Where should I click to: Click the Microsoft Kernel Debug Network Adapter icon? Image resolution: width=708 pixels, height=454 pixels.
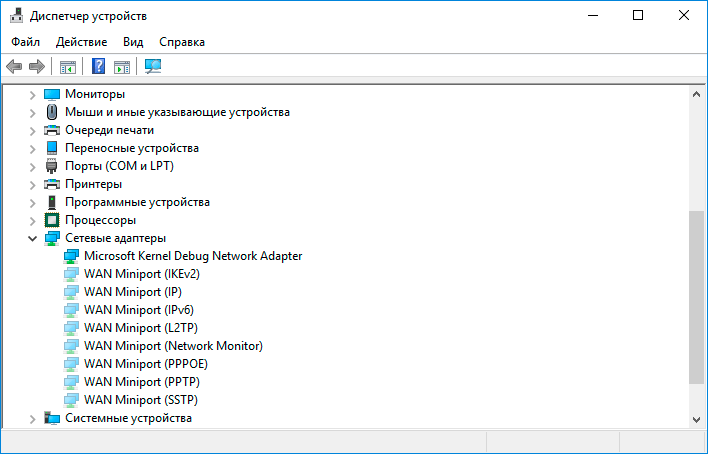71,257
